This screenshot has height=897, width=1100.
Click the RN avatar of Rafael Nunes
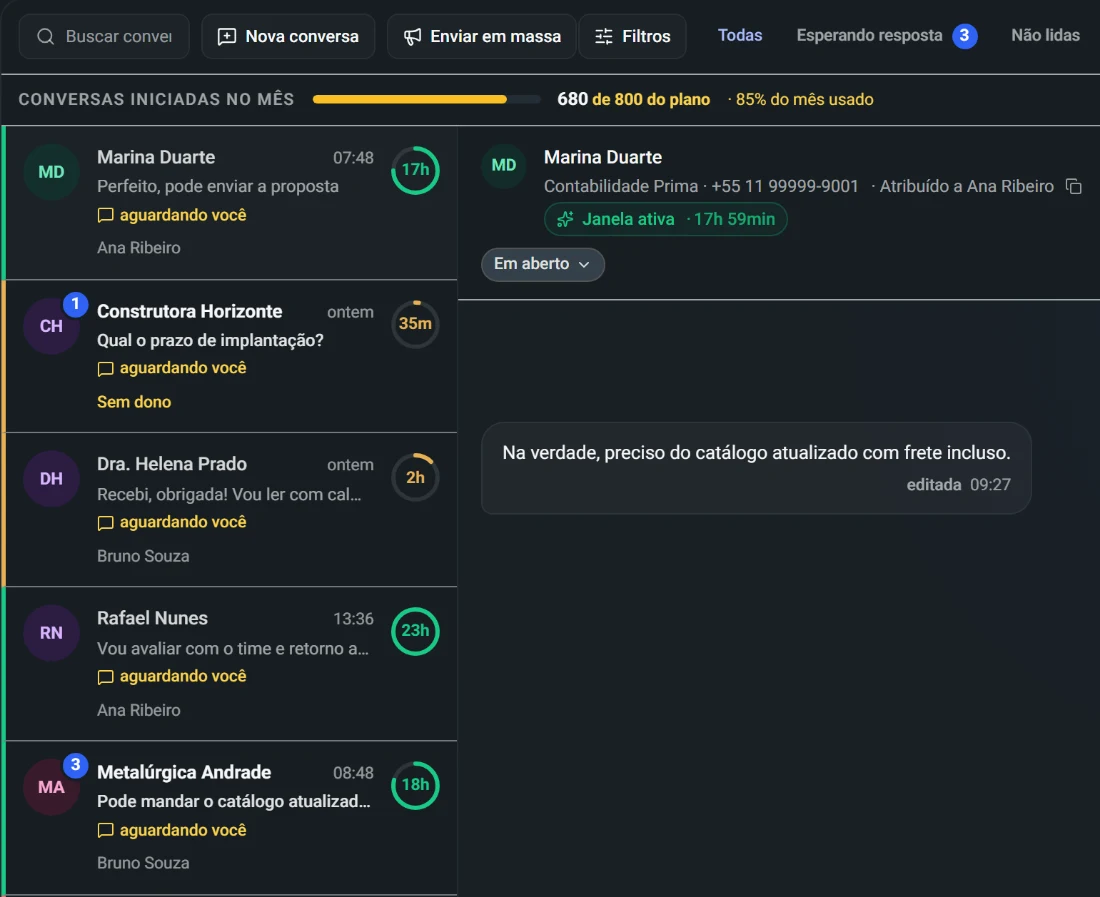tap(51, 633)
